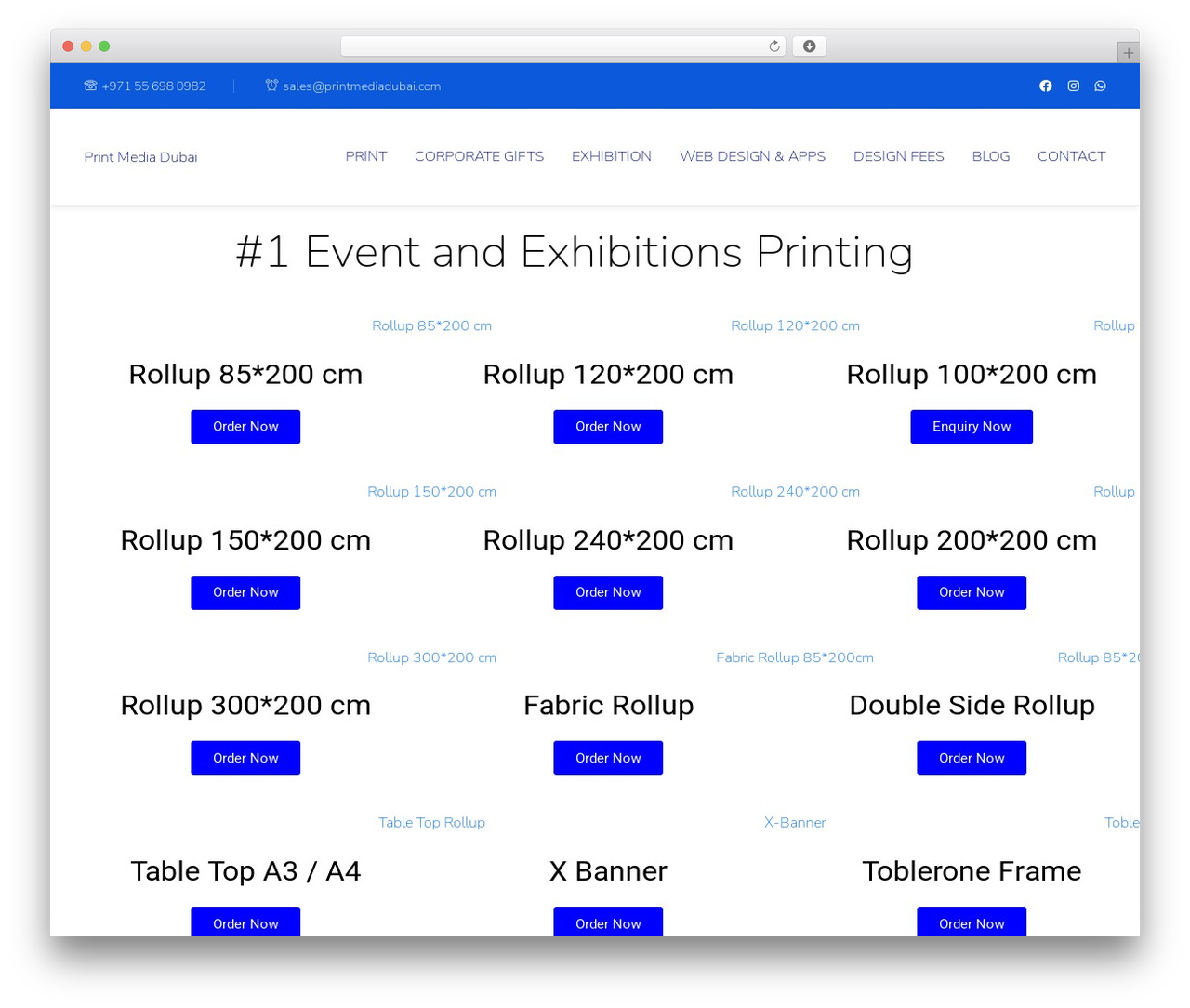Image resolution: width=1190 pixels, height=1008 pixels.
Task: Click the small blue 'Rollup 300*200 cm' image caption
Action: coord(432,657)
